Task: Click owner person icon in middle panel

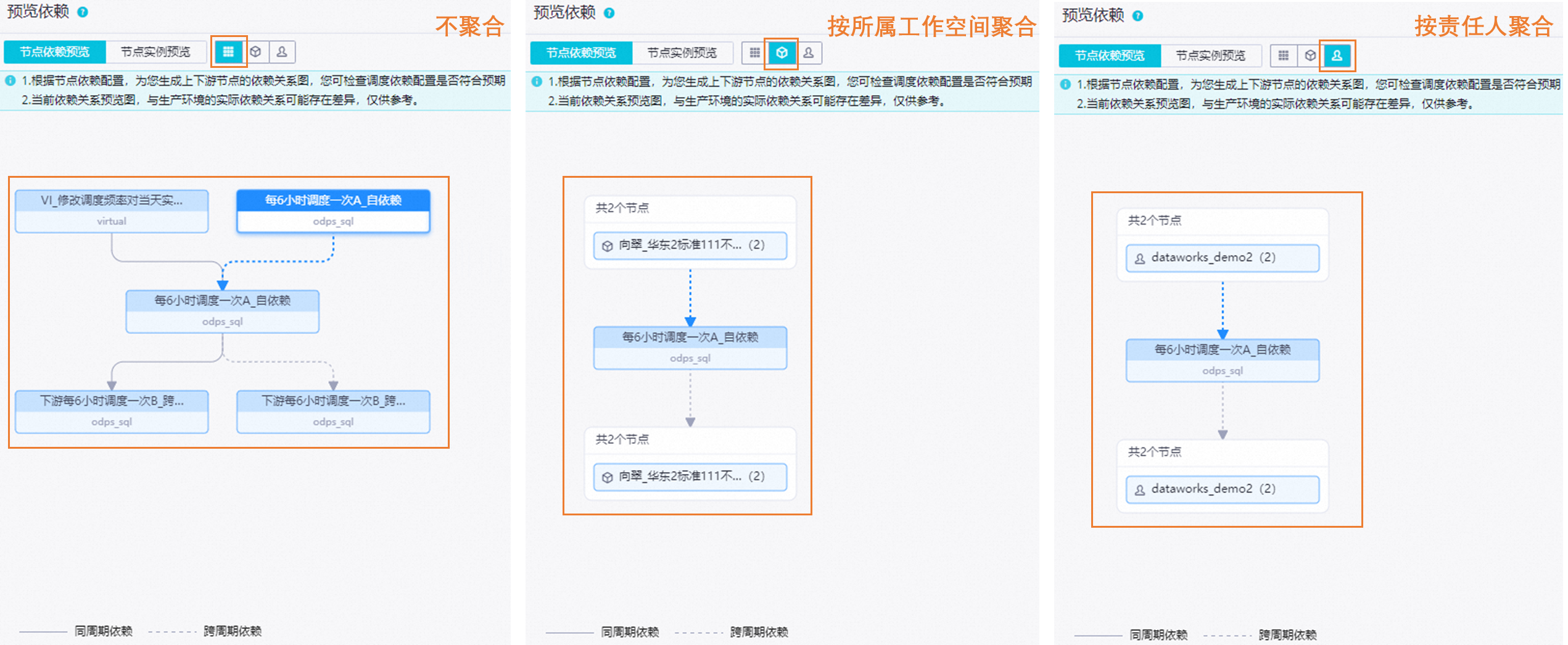Action: coord(809,53)
